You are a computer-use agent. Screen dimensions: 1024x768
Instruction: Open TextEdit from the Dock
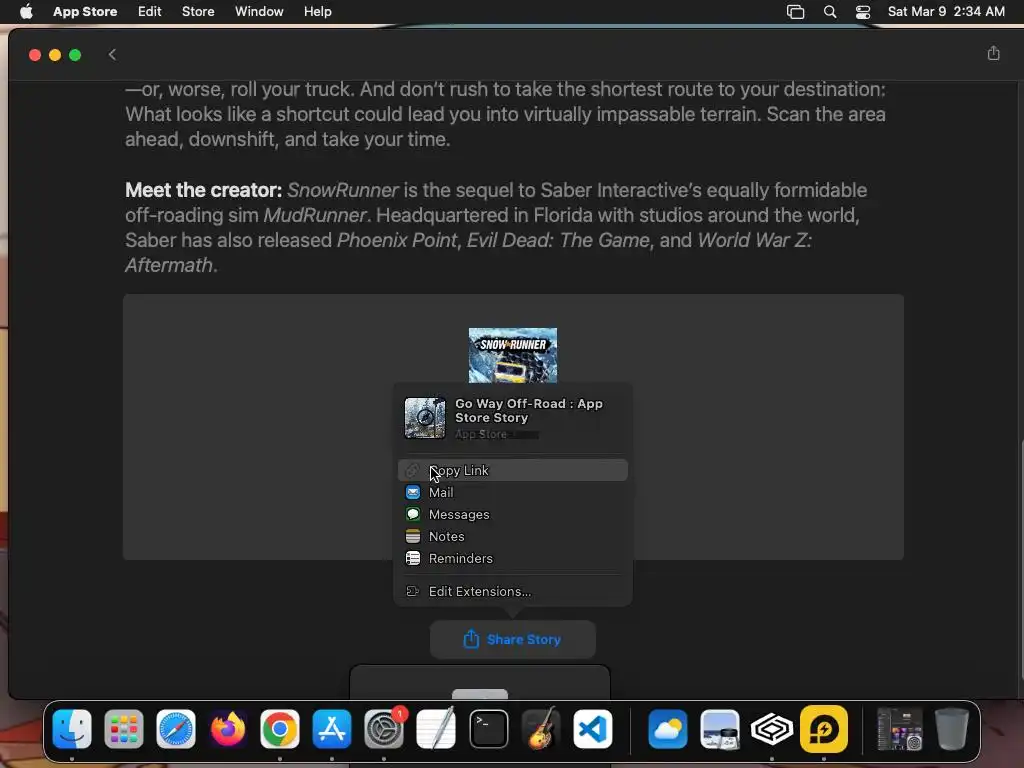[436, 729]
